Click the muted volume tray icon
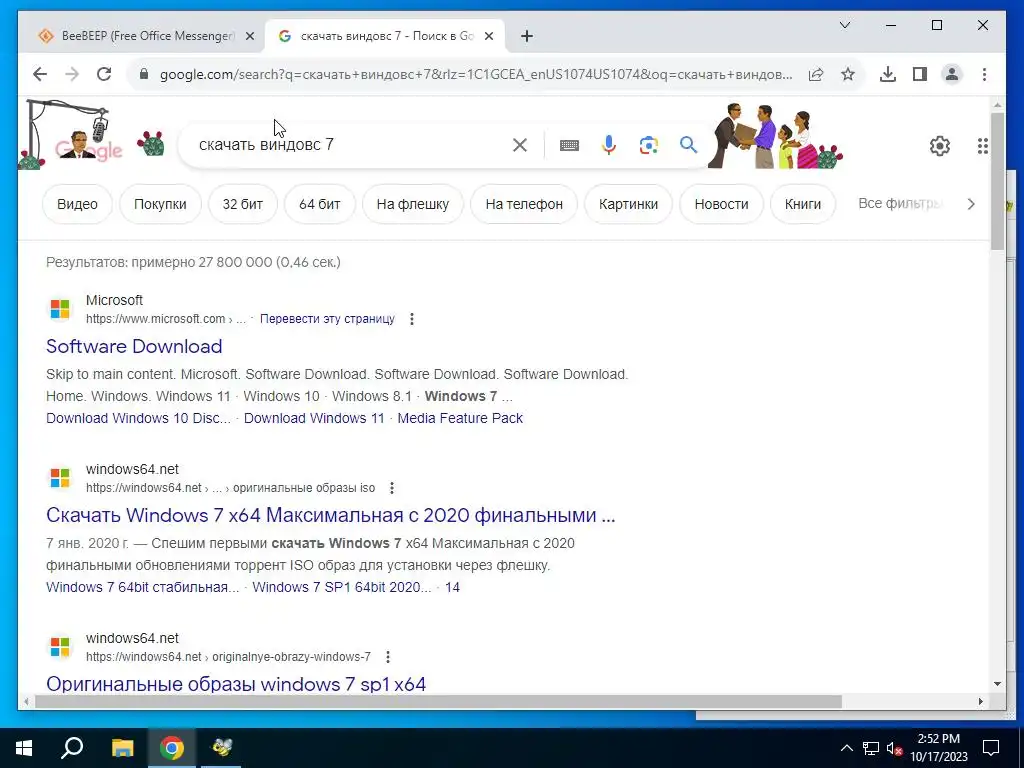Screen dimensions: 1024x768 895,748
